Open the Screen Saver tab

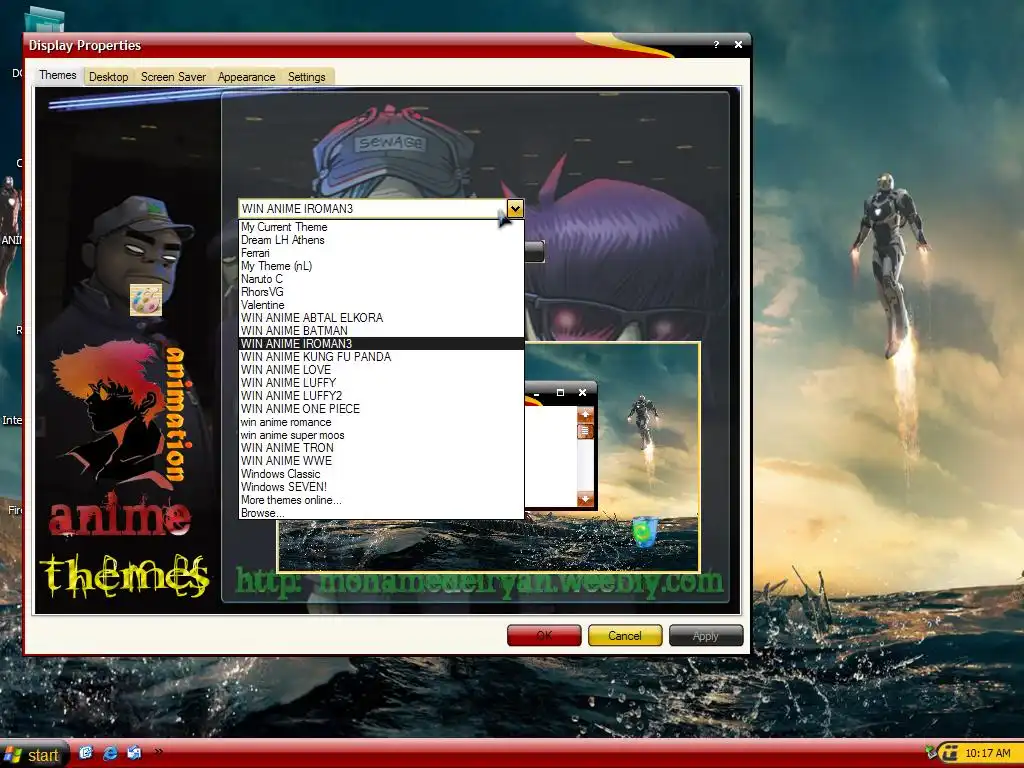pos(173,76)
